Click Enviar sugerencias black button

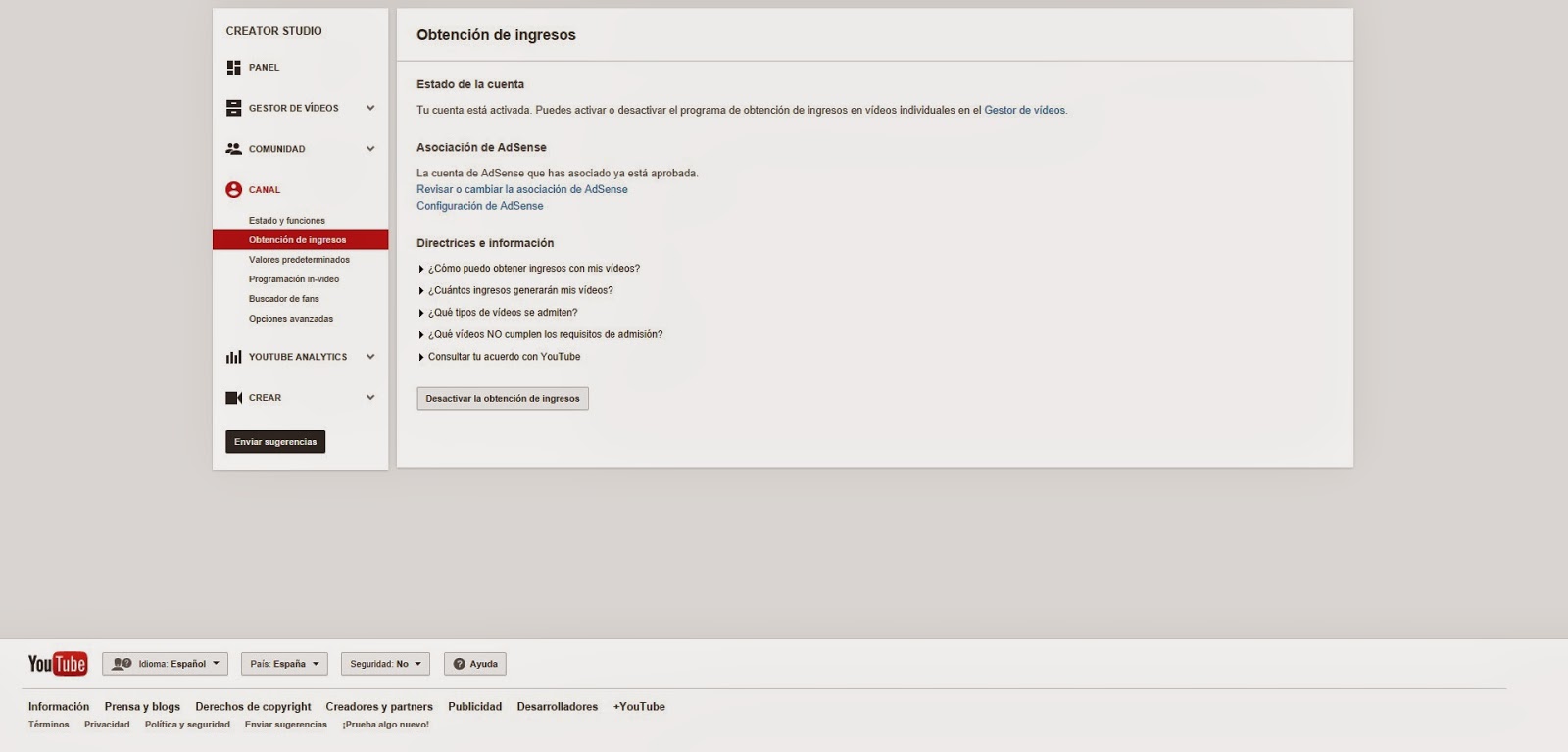(x=275, y=442)
